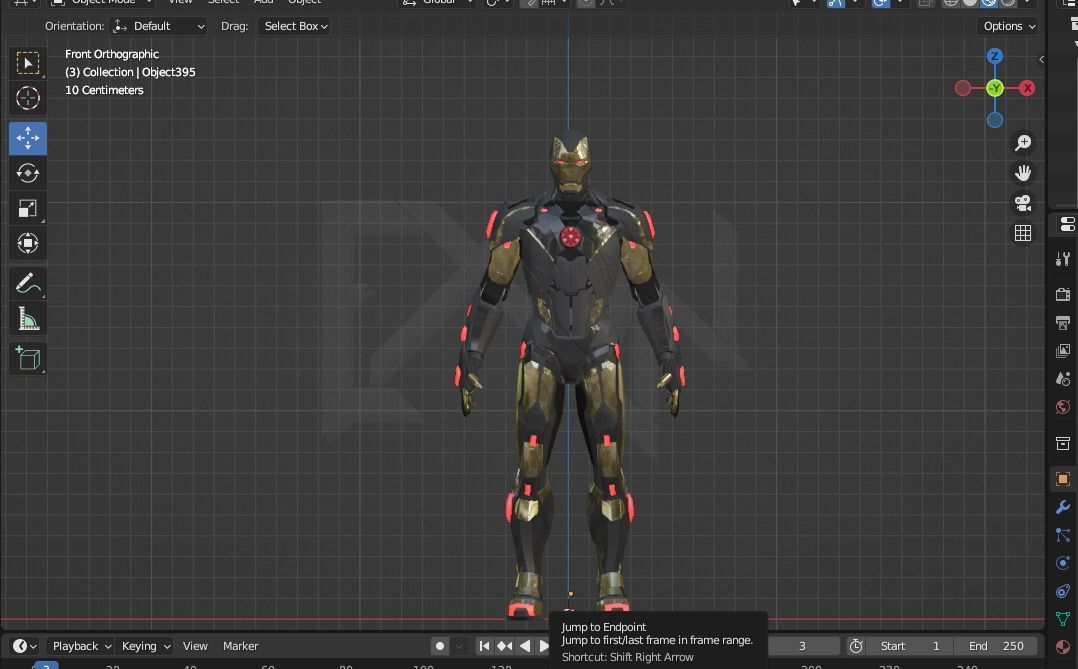Open the Options dropdown

click(1009, 26)
